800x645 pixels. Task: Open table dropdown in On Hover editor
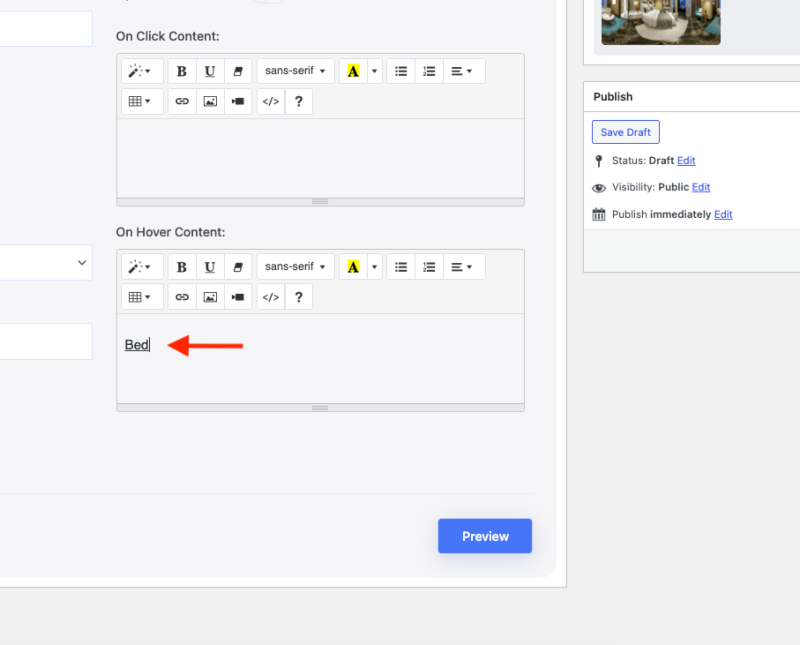click(142, 297)
